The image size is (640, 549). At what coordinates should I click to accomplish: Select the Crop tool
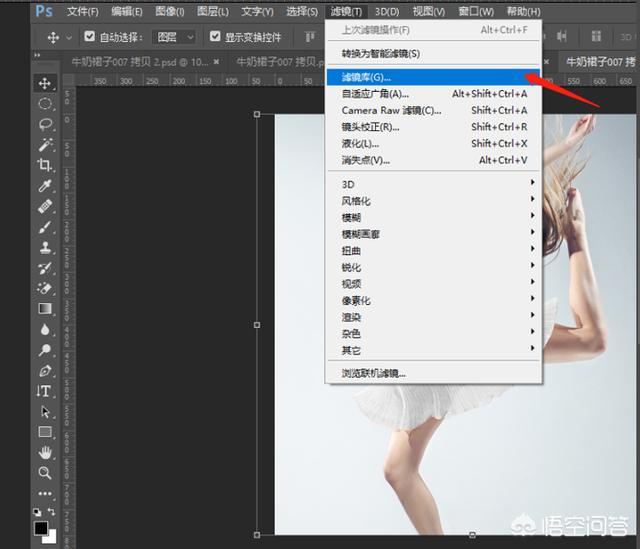coord(45,165)
